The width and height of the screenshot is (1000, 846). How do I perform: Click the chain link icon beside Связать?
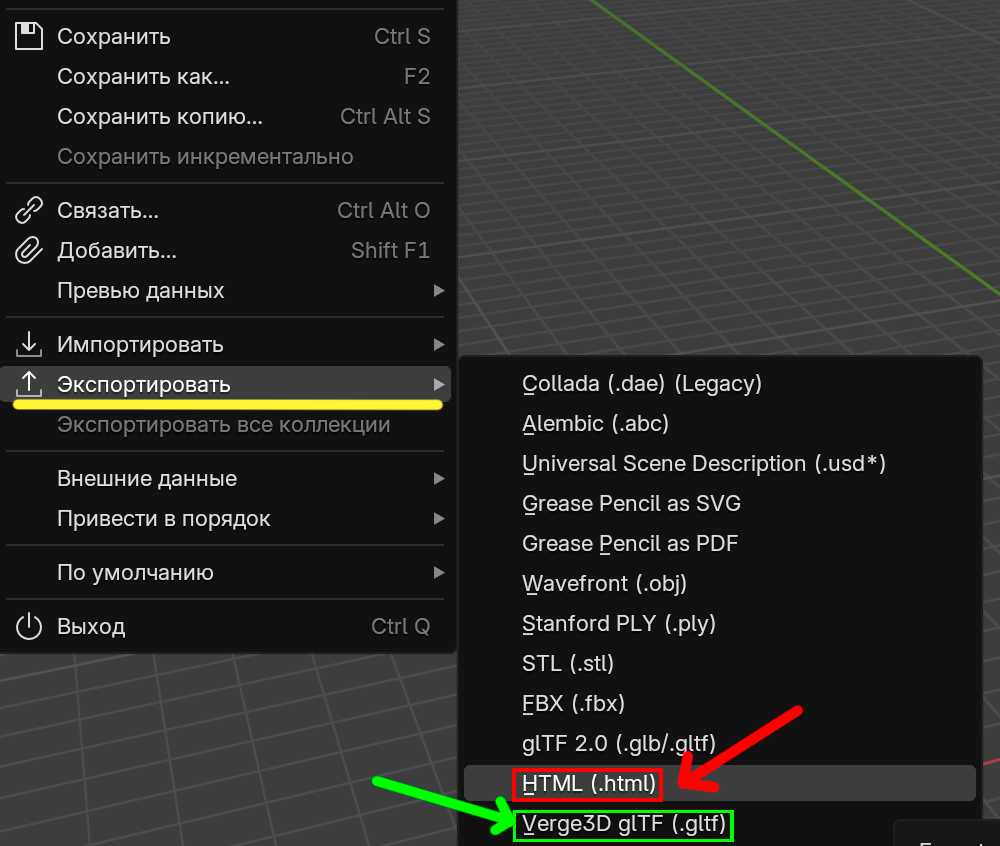pos(29,210)
